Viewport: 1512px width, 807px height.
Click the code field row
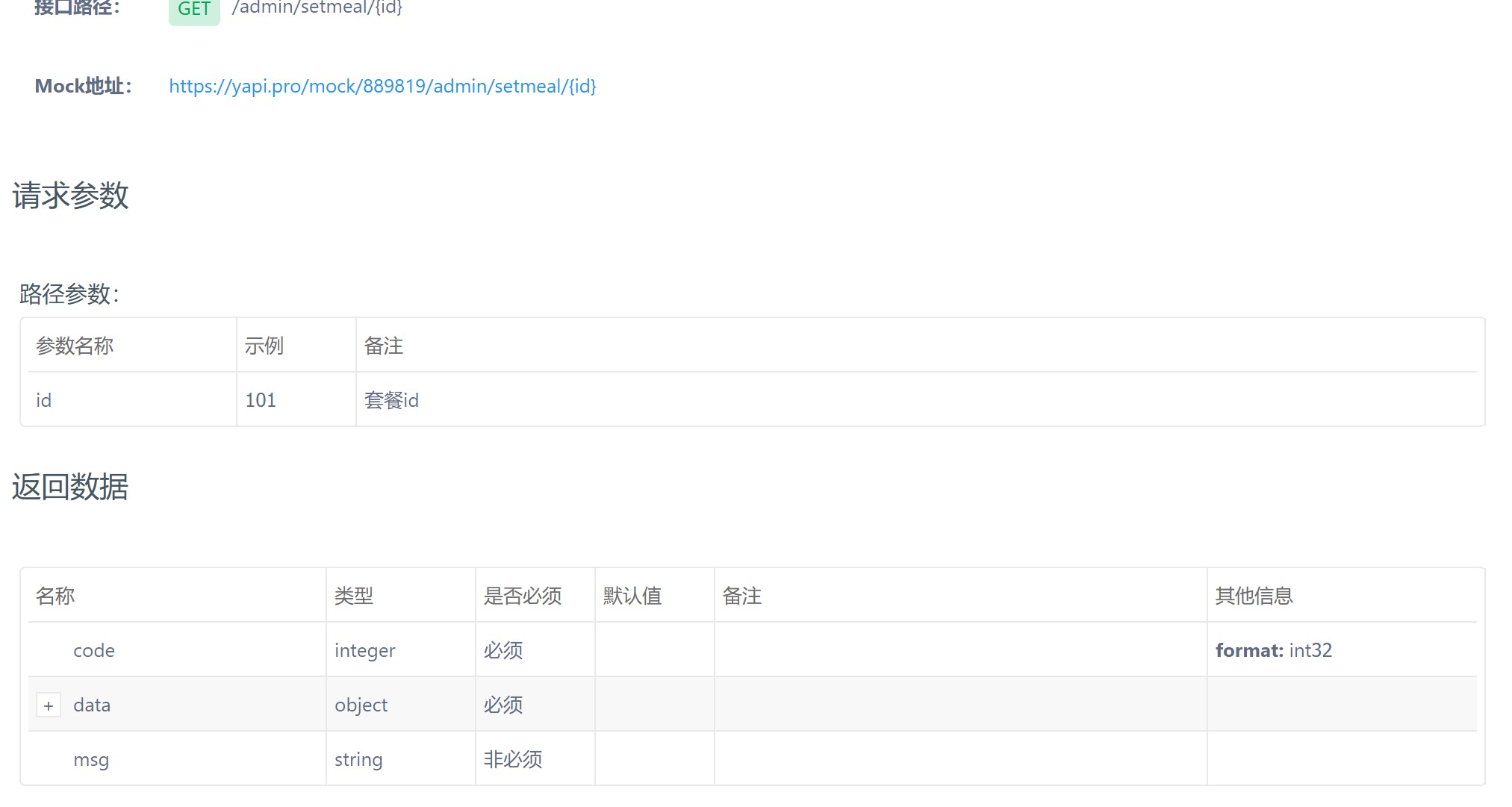[x=94, y=651]
